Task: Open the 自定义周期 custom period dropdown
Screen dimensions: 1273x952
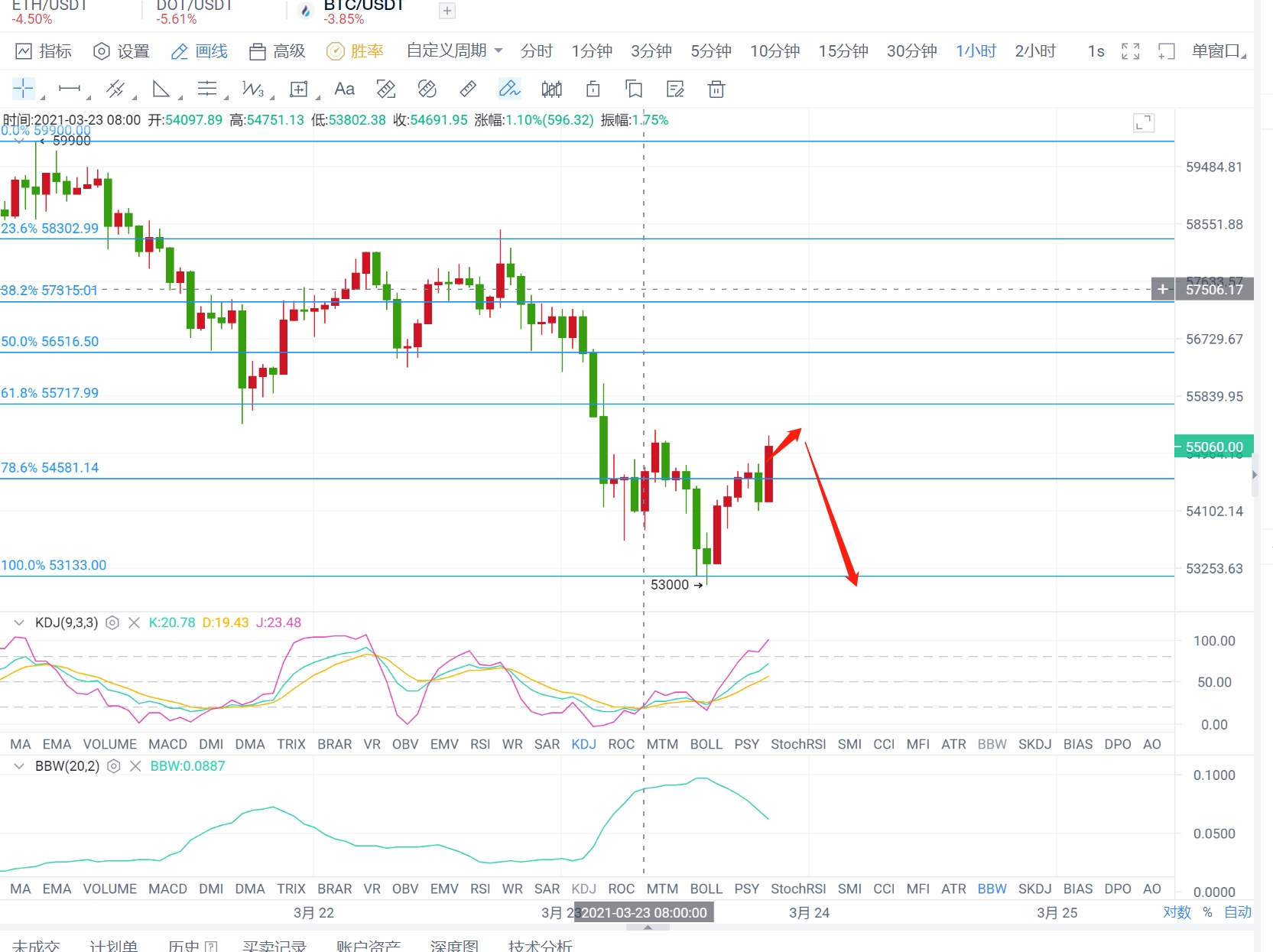Action: [454, 50]
